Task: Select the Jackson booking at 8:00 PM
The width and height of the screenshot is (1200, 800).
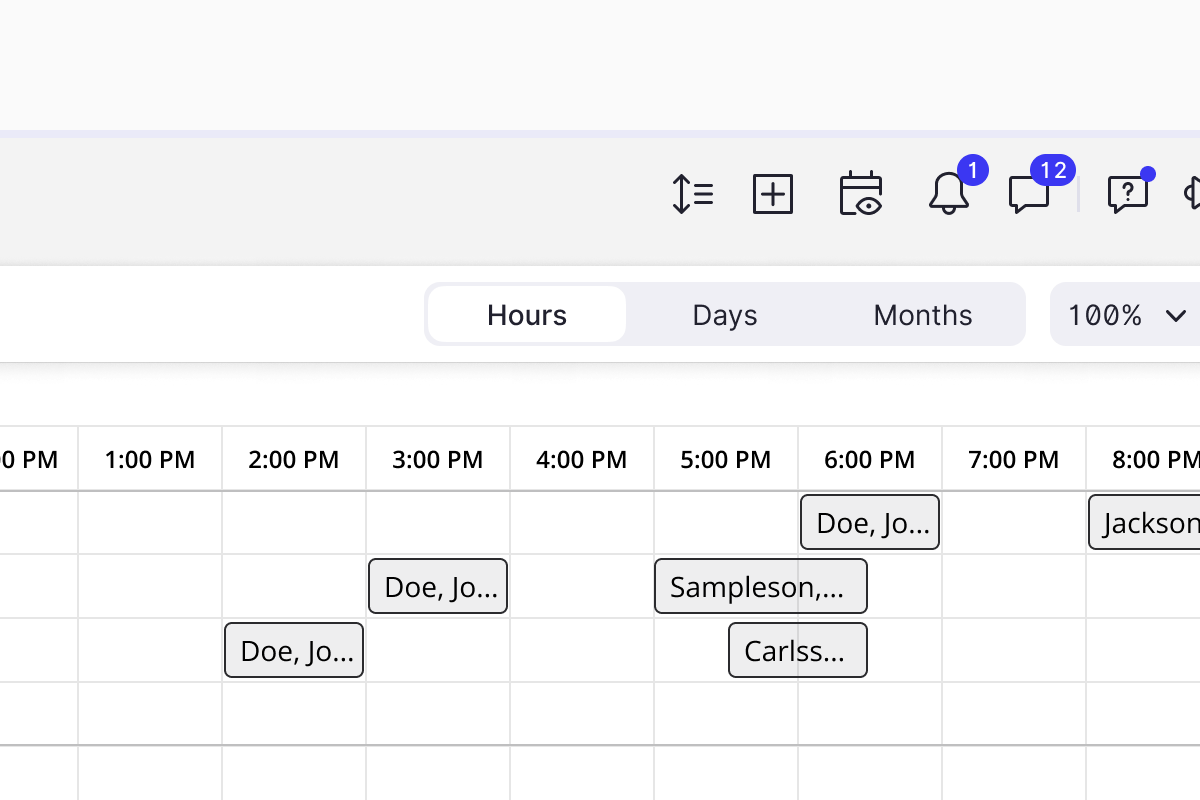Action: pyautogui.click(x=1145, y=522)
